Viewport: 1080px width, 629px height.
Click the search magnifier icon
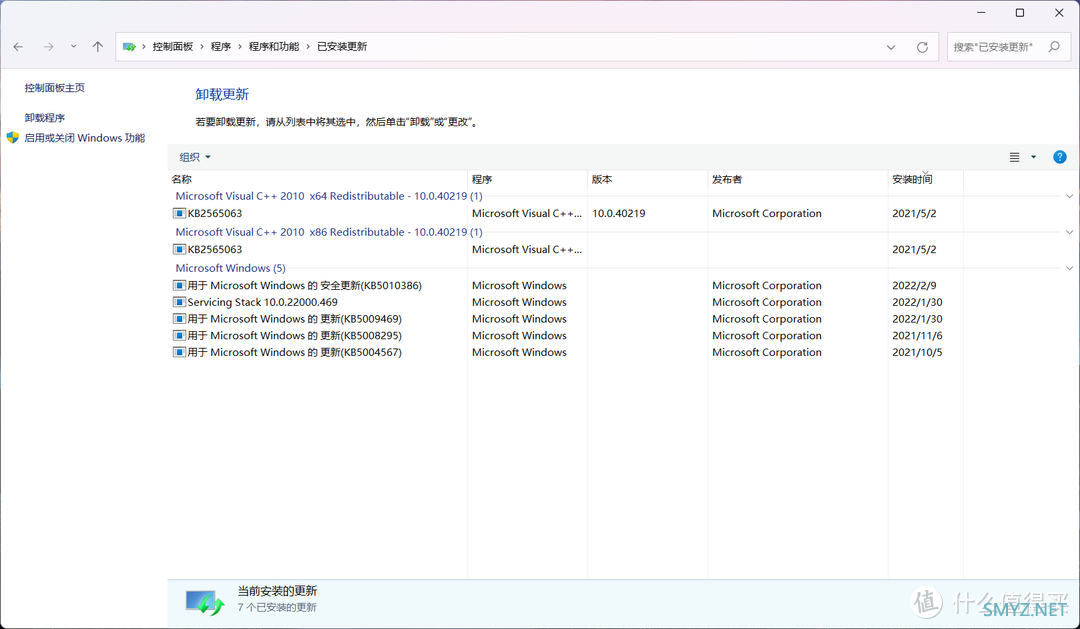click(1054, 47)
